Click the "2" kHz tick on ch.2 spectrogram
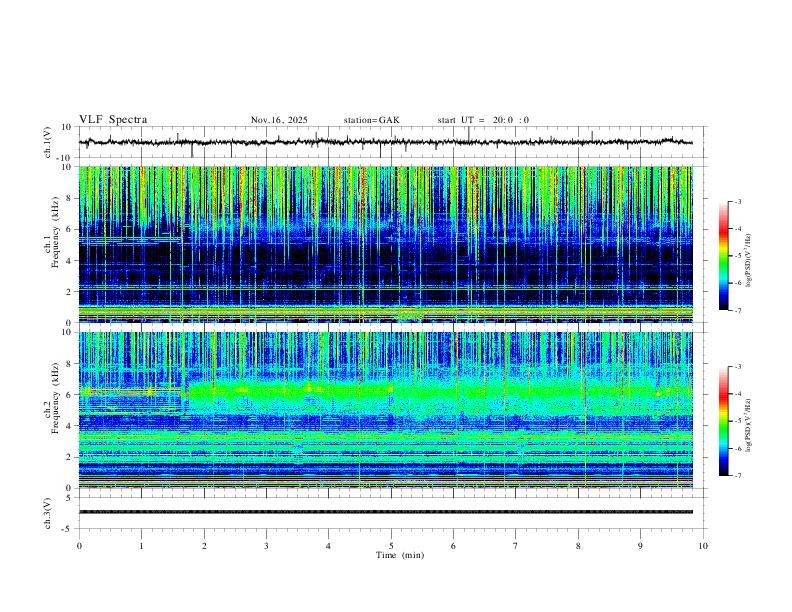Viewport: 792px width, 612px height. coord(70,457)
